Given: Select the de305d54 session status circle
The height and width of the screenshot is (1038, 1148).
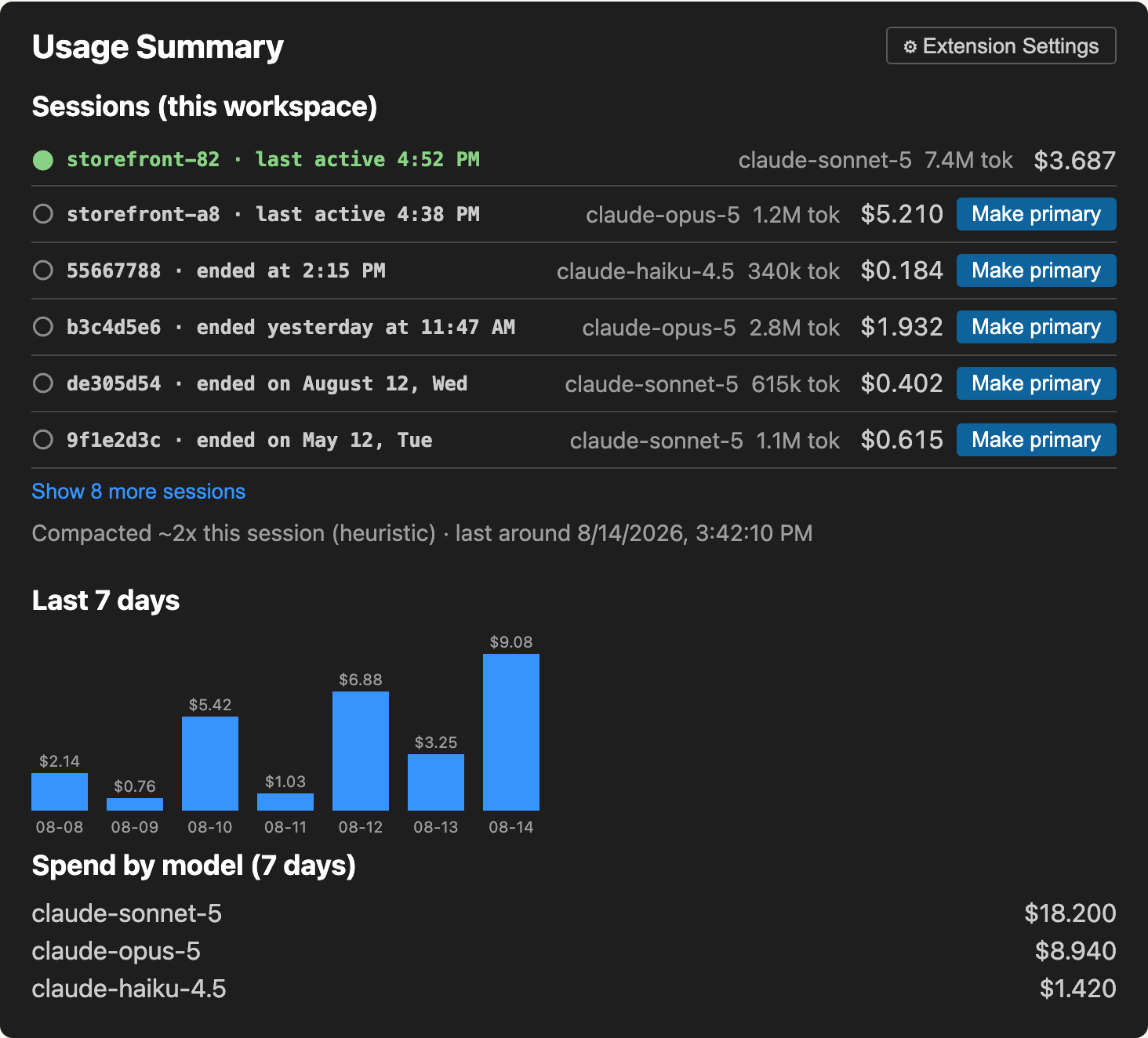Looking at the screenshot, I should click(43, 383).
